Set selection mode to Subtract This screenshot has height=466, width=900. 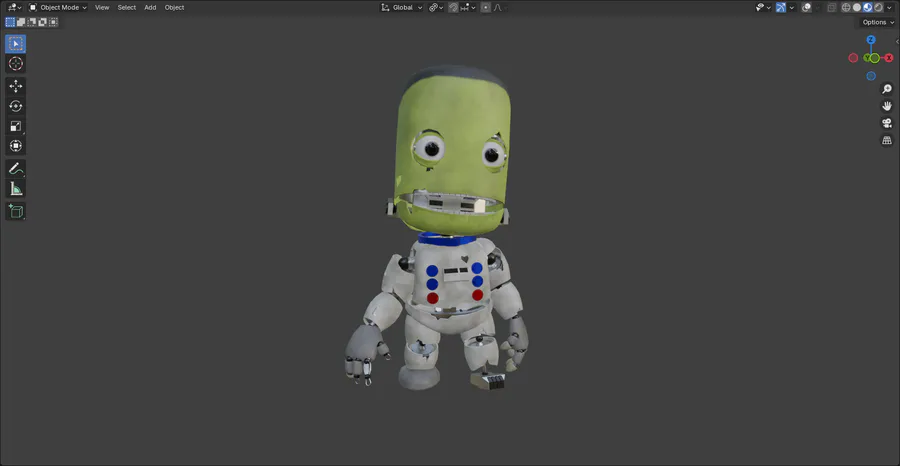[32, 22]
